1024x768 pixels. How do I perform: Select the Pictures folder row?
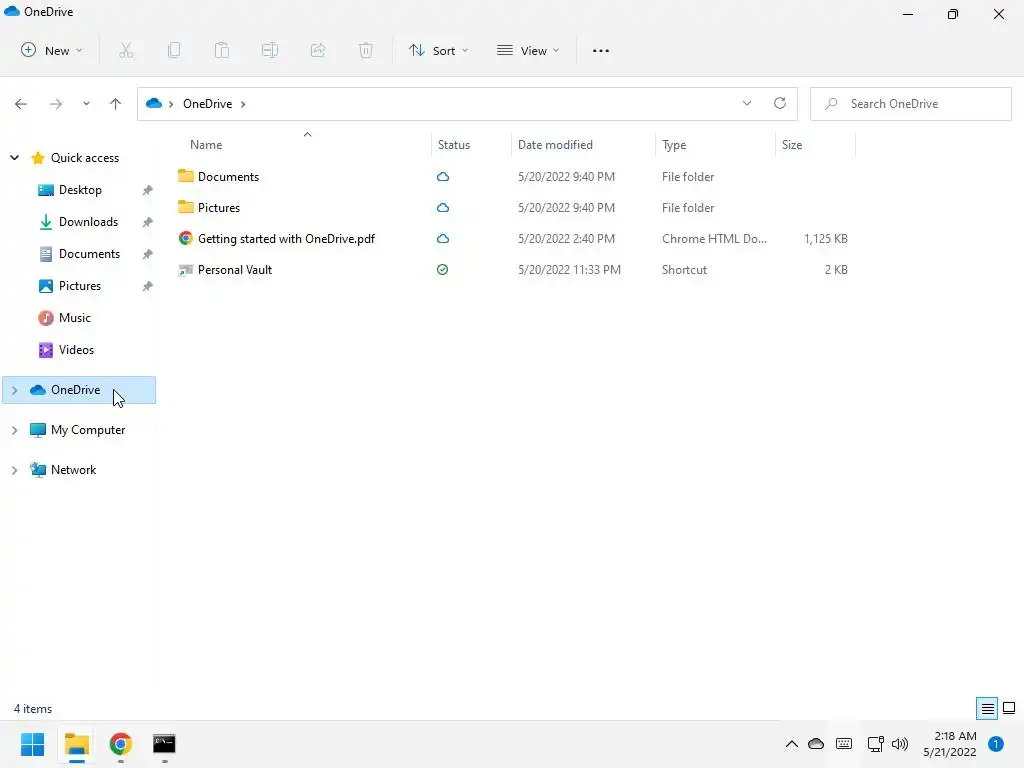(x=513, y=208)
